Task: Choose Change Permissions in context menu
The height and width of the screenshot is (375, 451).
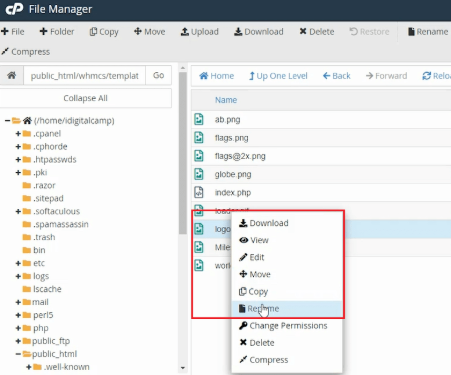Action: tap(287, 326)
